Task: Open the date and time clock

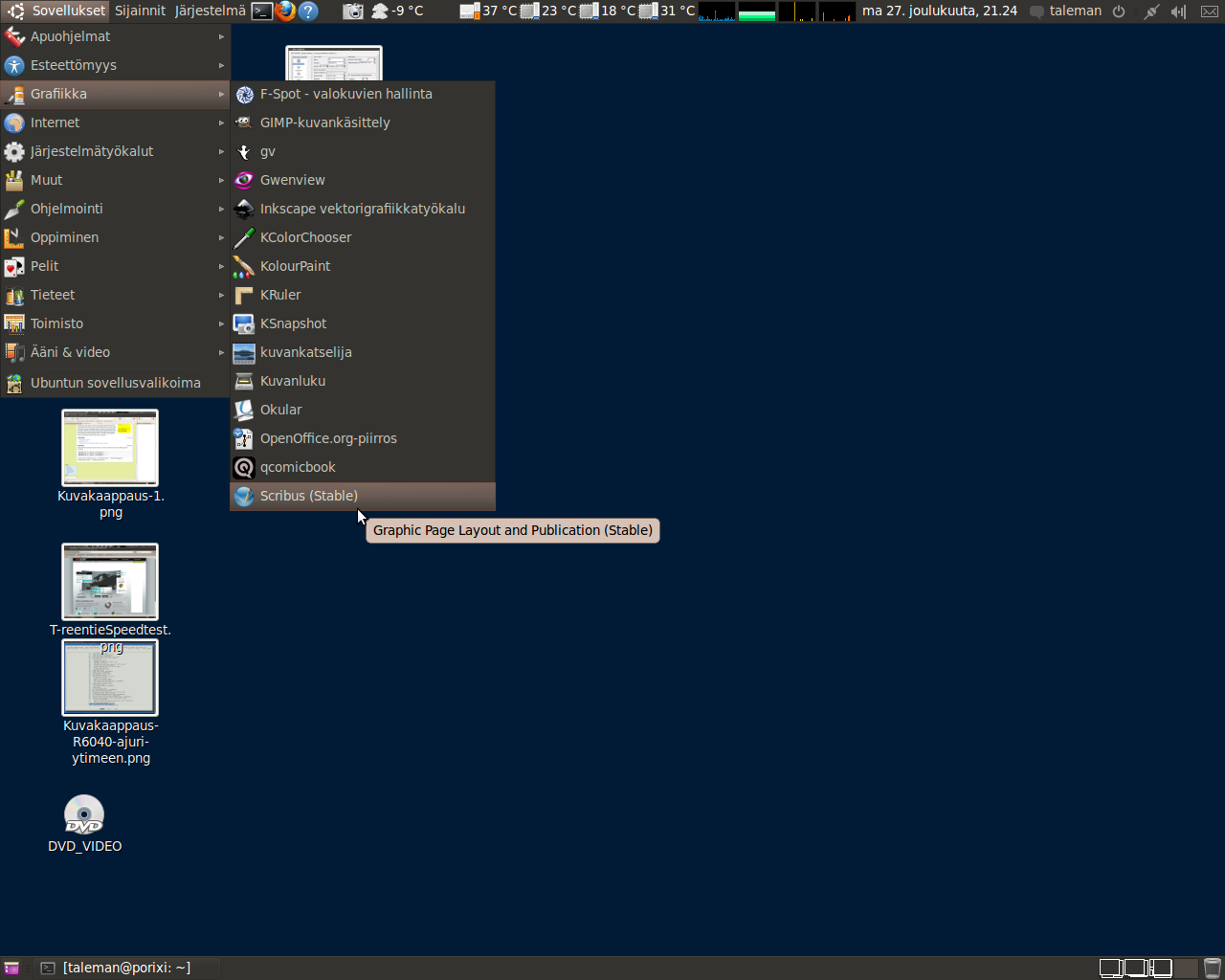Action: [939, 11]
